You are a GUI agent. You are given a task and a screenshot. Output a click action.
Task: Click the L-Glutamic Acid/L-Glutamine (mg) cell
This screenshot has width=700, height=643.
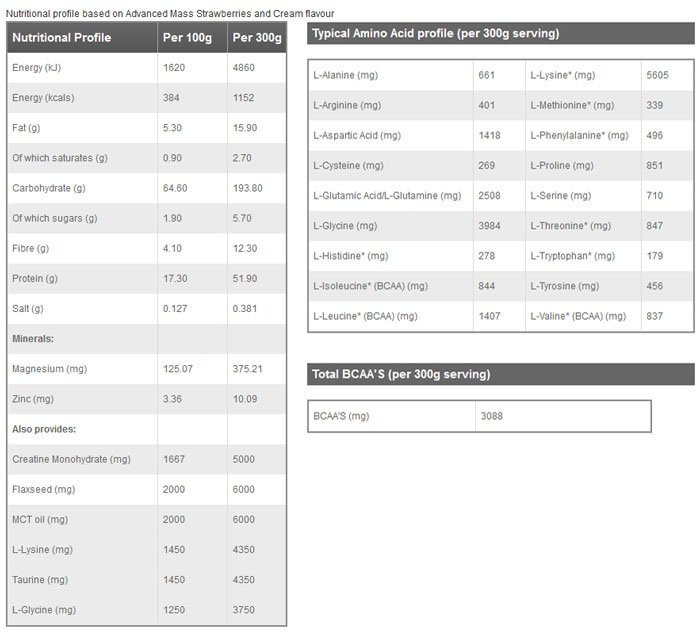click(387, 196)
